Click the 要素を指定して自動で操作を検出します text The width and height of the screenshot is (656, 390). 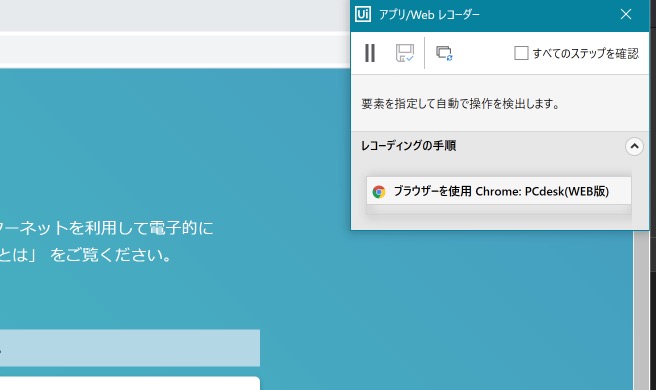pos(460,103)
